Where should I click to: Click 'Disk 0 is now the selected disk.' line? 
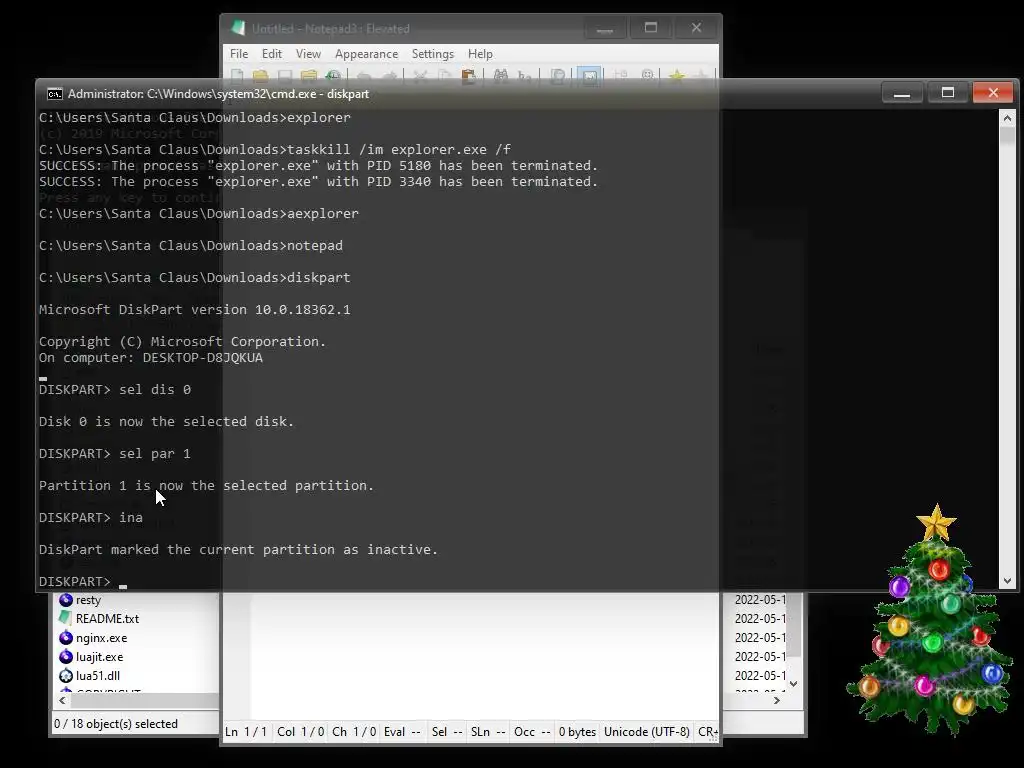(x=167, y=422)
